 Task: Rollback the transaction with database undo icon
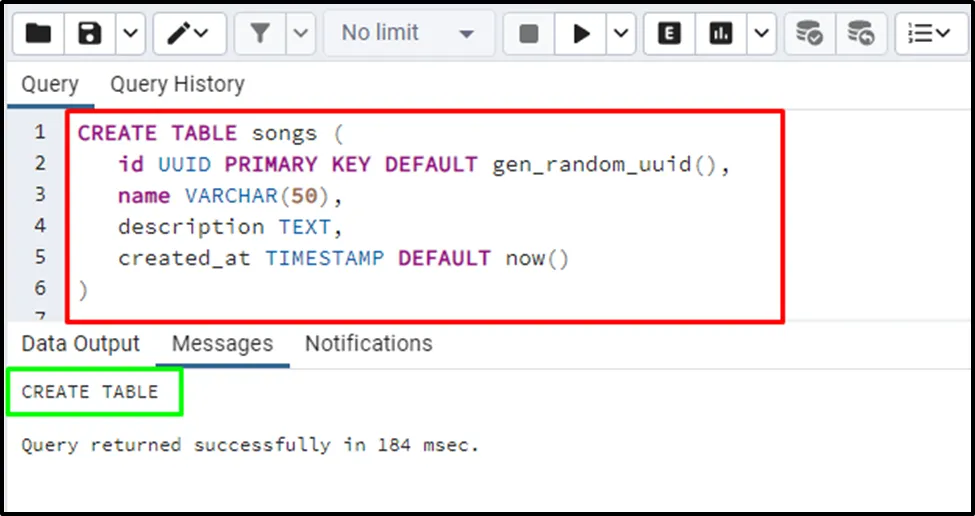pos(860,34)
